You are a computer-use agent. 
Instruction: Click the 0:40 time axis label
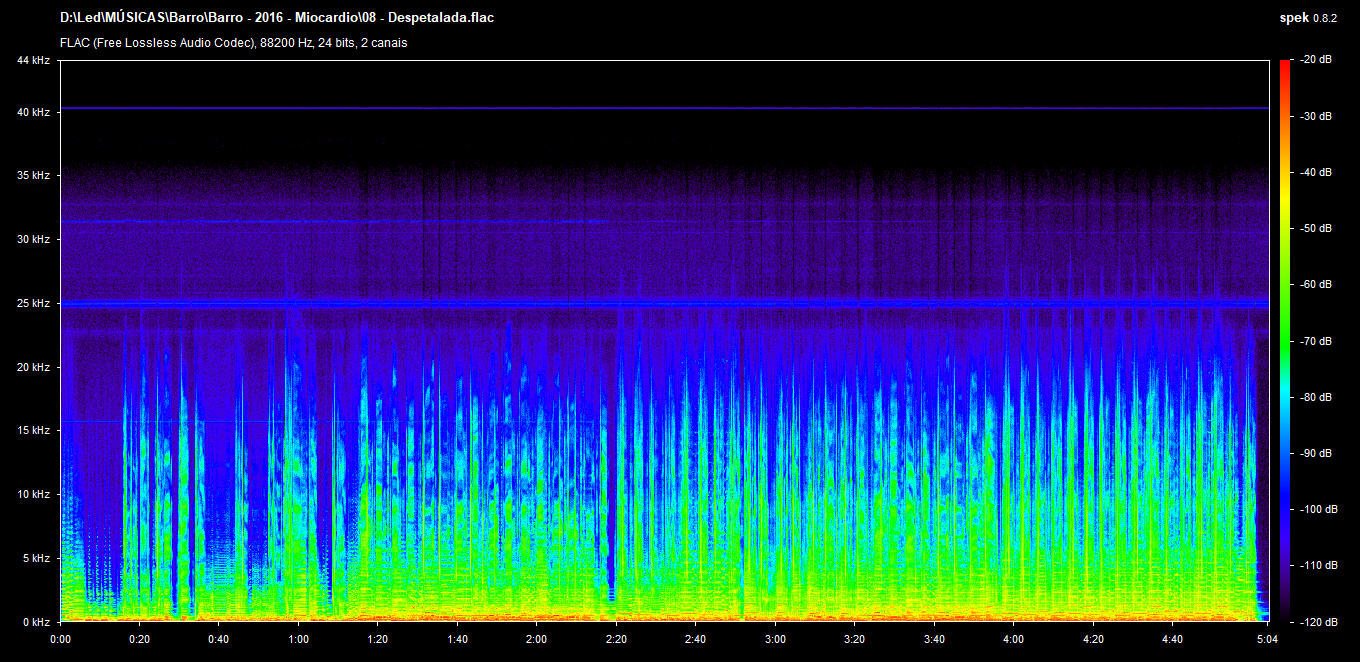click(219, 638)
